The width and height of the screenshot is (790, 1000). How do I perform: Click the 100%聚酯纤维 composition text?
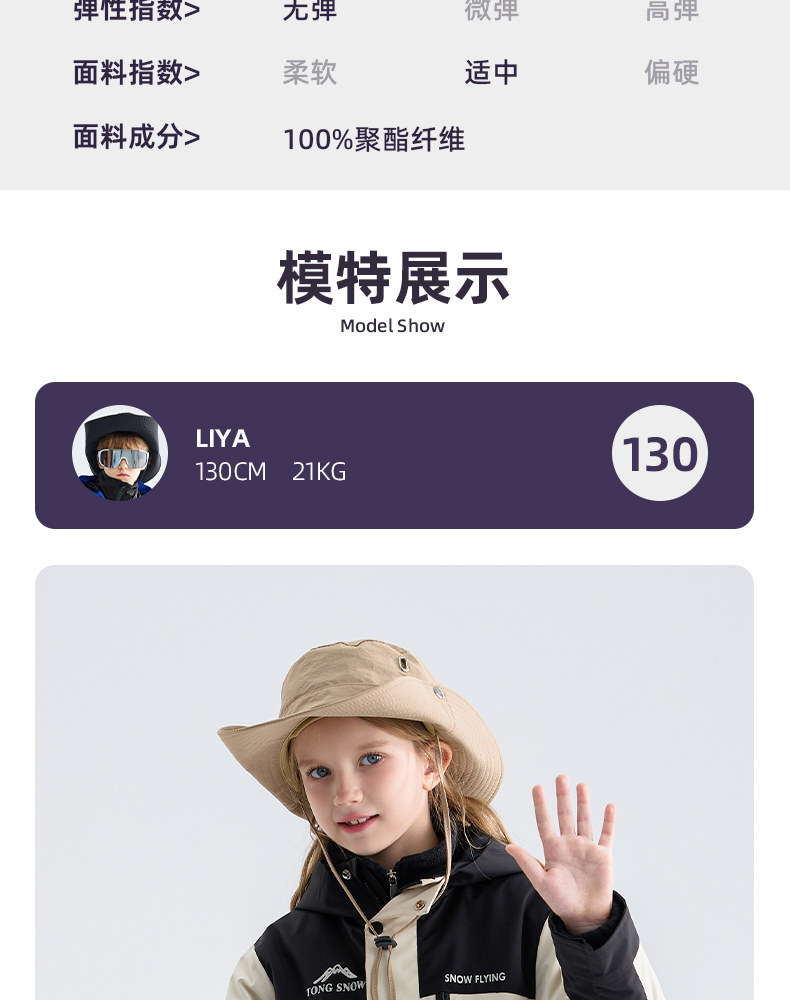374,139
